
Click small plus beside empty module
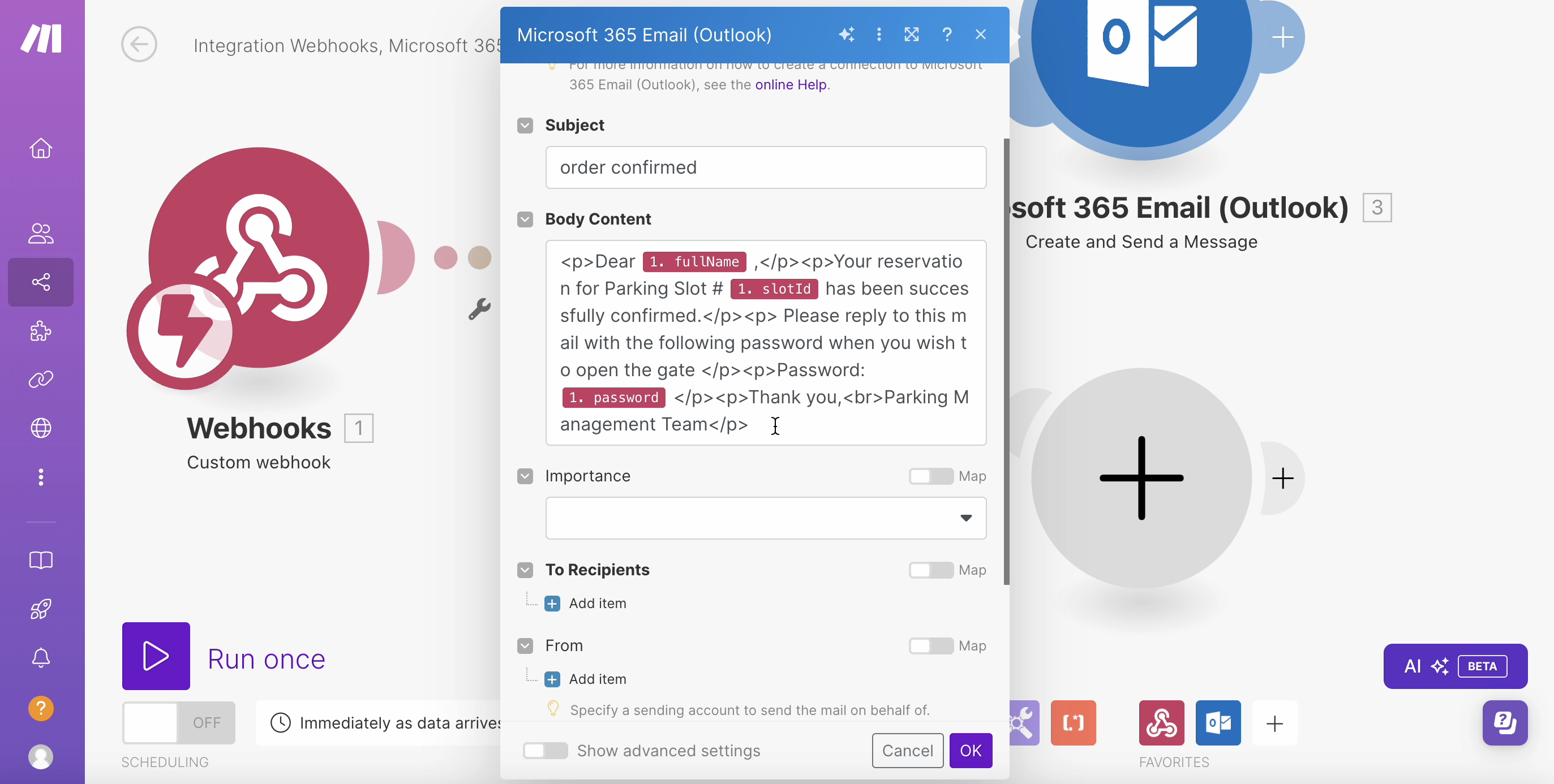pos(1282,478)
